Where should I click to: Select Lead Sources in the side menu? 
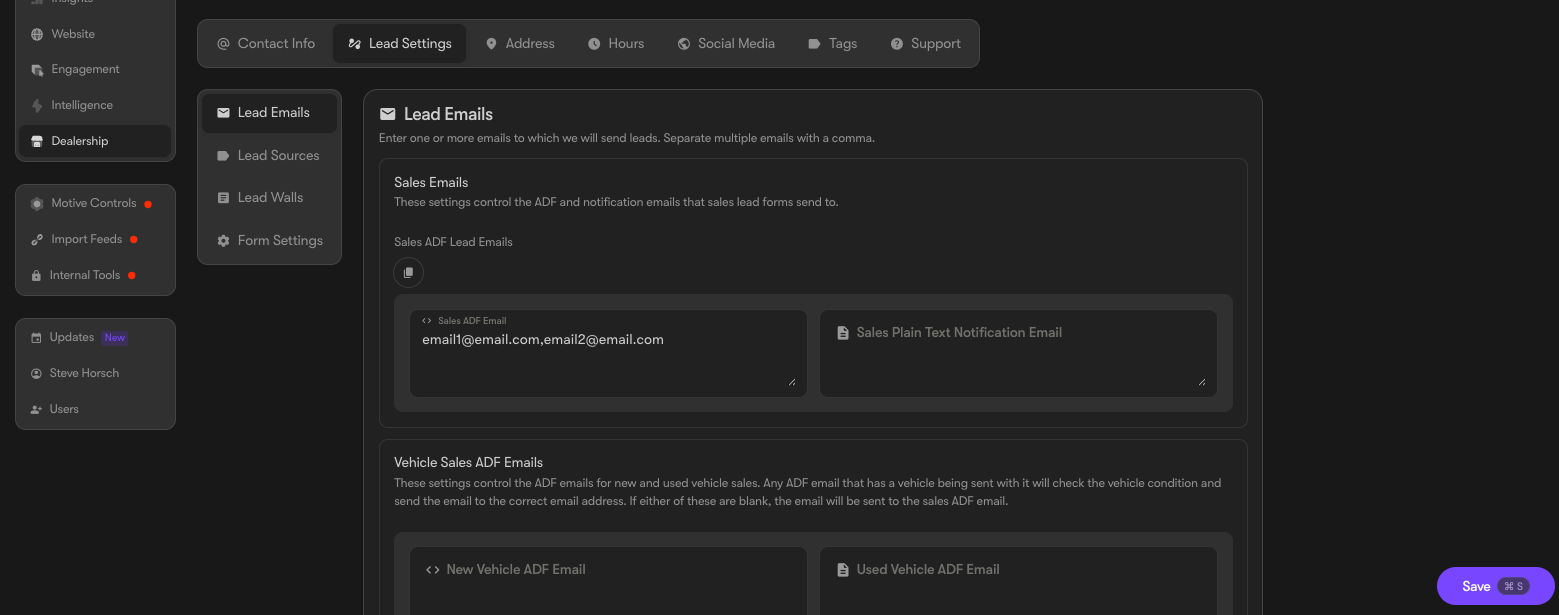[270, 155]
